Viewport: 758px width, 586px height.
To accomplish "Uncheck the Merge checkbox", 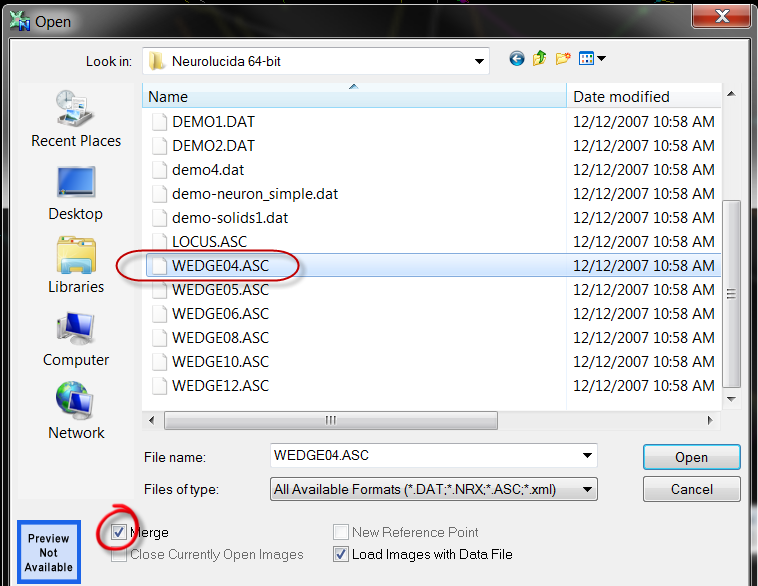I will [x=119, y=533].
